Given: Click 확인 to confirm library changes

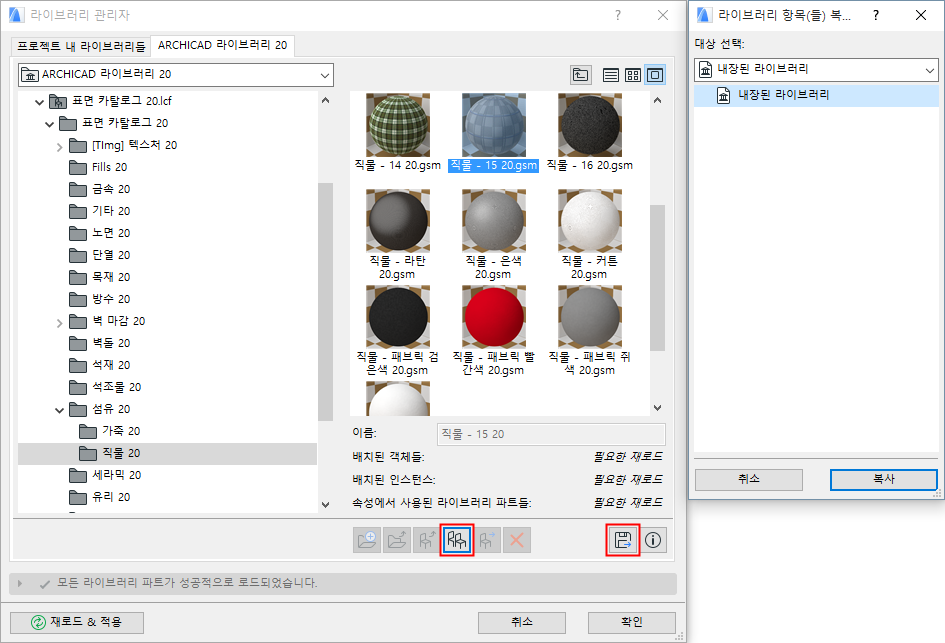Looking at the screenshot, I should coord(631,621).
